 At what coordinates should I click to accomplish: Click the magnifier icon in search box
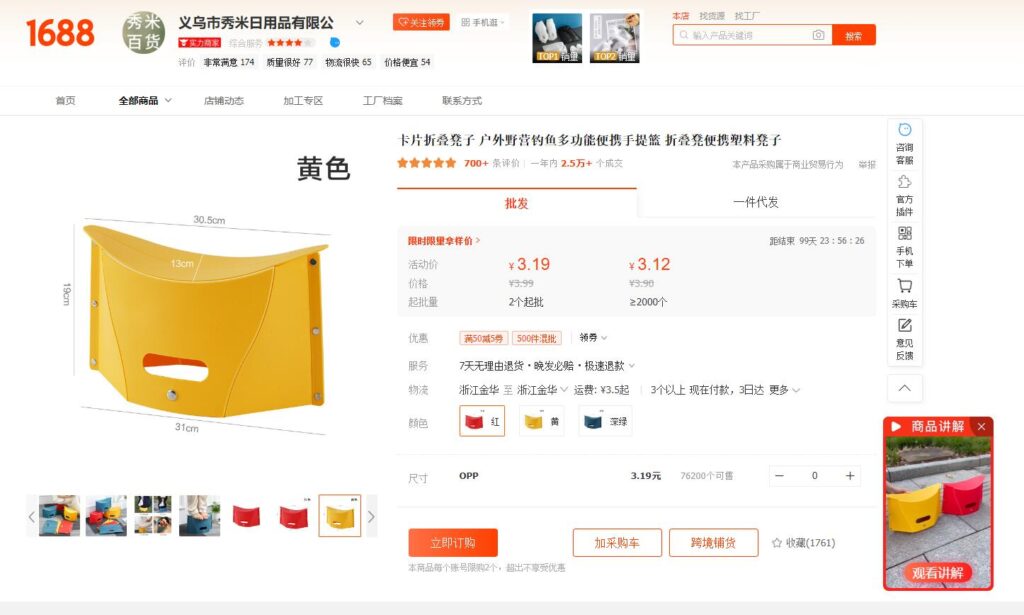(x=684, y=35)
